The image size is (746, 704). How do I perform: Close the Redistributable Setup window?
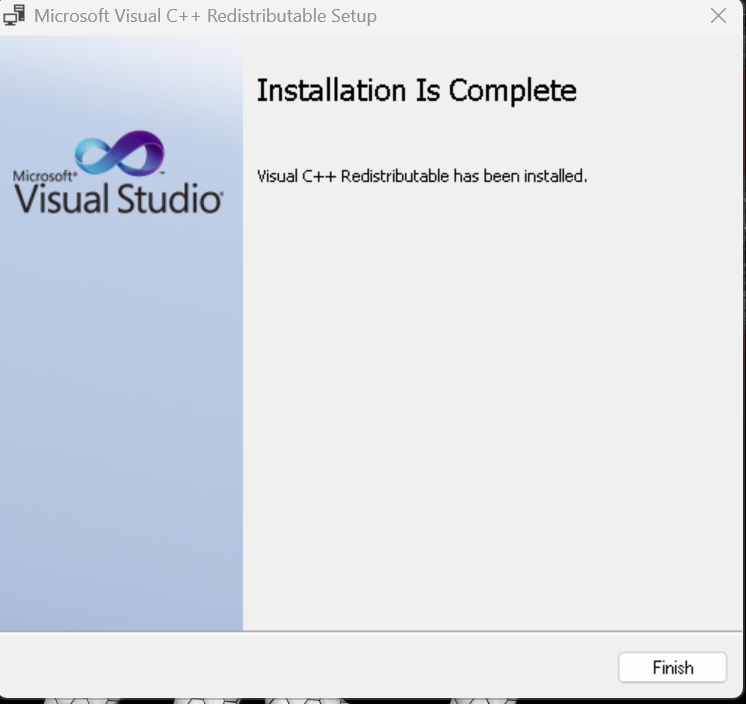coord(718,16)
